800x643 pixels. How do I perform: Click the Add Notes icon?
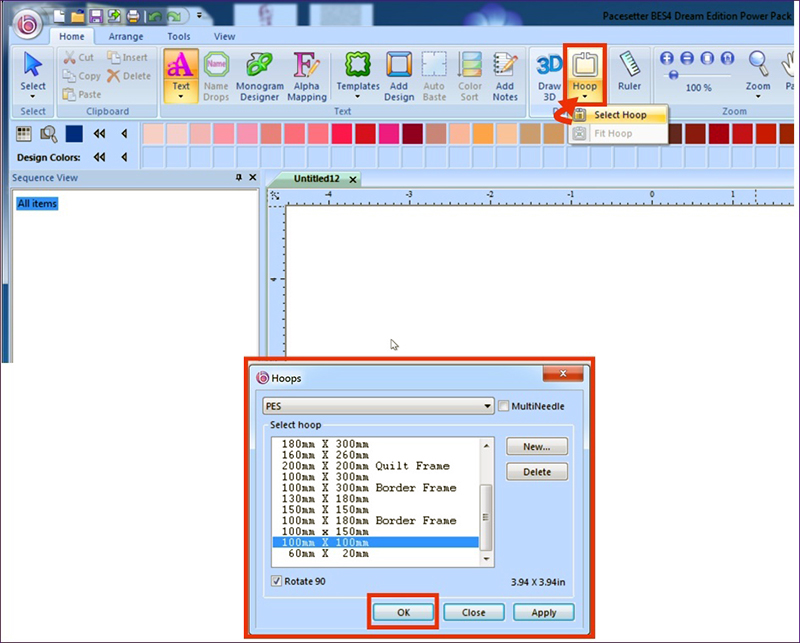pyautogui.click(x=505, y=76)
